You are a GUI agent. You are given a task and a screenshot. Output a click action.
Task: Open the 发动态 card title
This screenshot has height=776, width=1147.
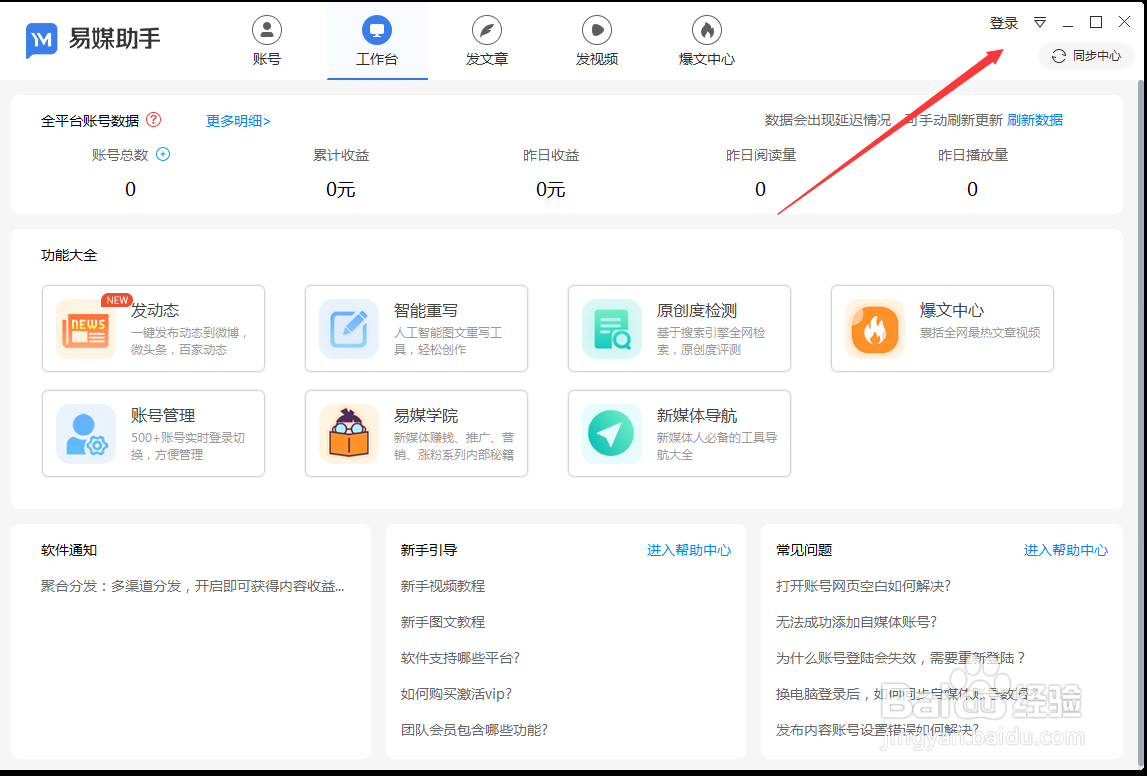155,311
